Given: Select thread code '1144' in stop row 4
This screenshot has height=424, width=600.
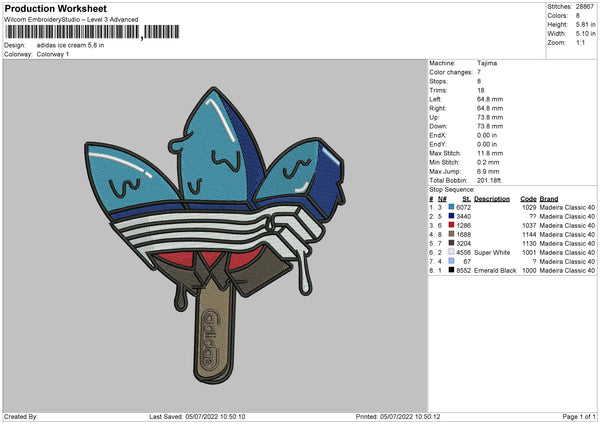Looking at the screenshot, I should [x=529, y=235].
